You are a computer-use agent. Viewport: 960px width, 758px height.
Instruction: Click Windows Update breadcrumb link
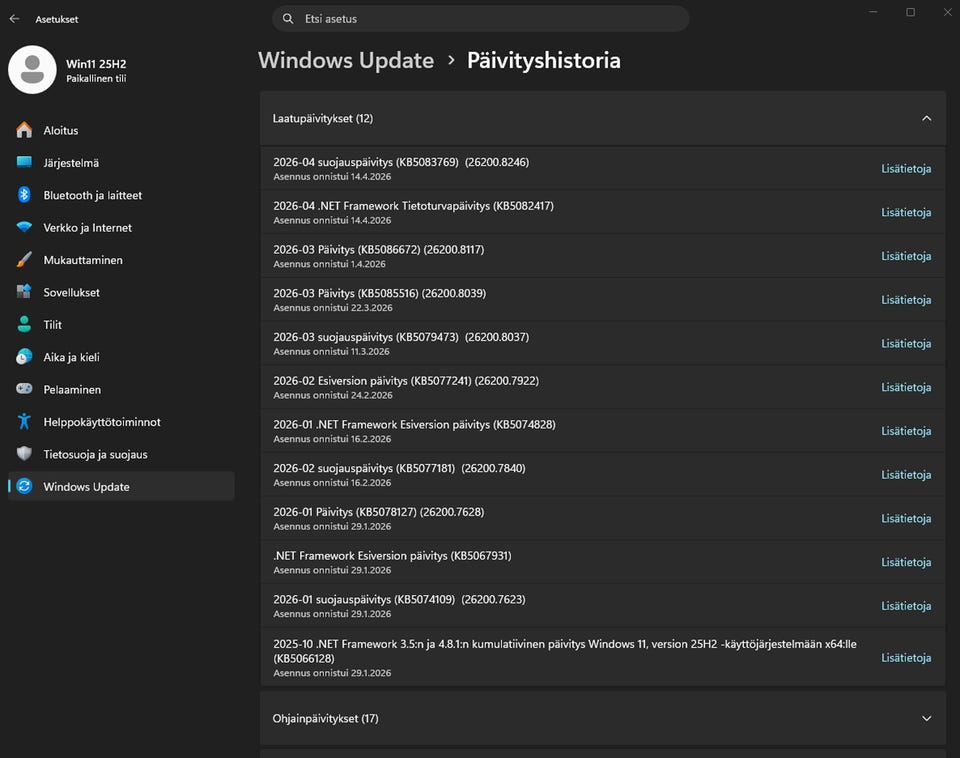[x=346, y=60]
